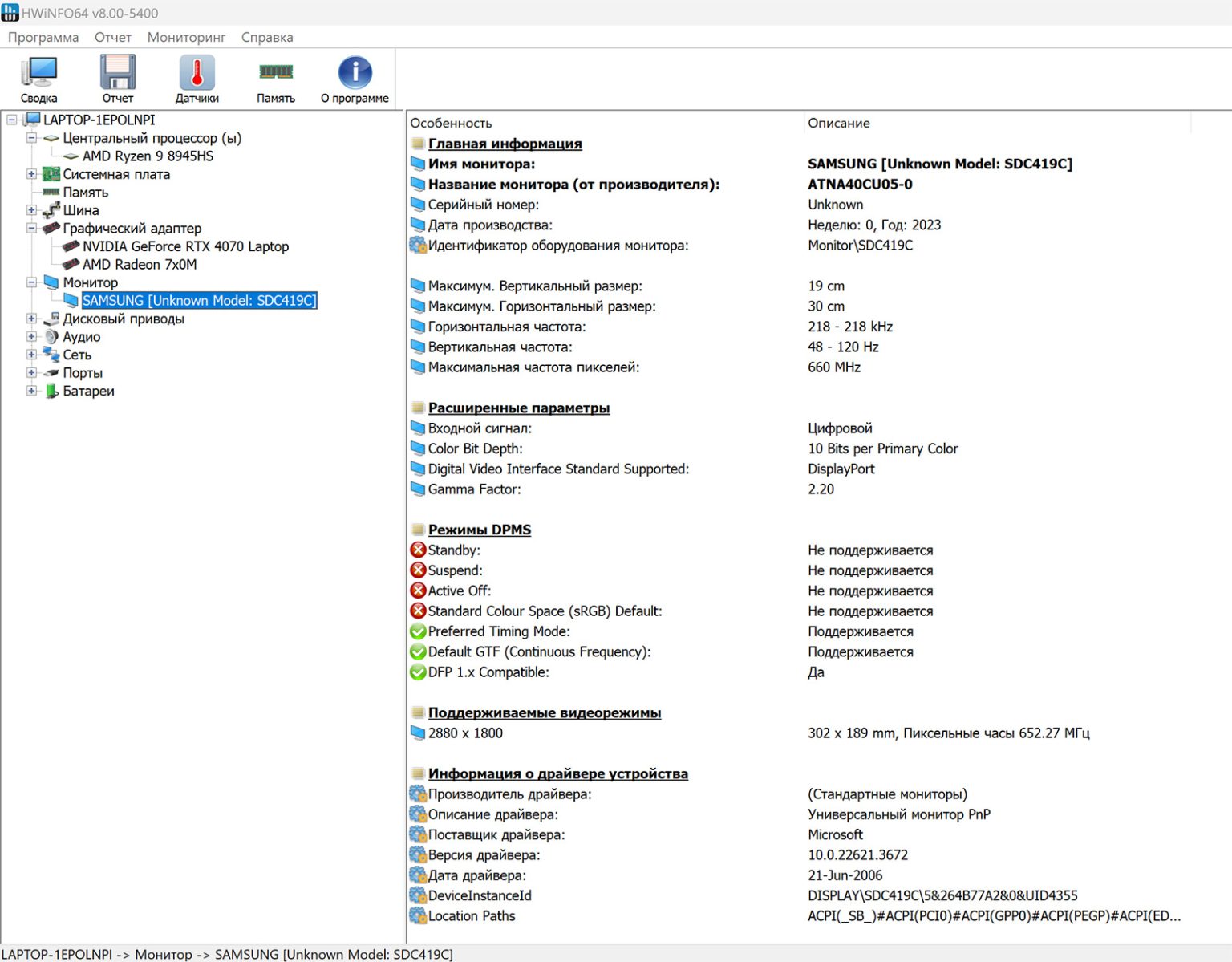Select NVIDIA GeForce RTX 4070 Laptop item
This screenshot has width=1232, height=962.
[x=185, y=246]
